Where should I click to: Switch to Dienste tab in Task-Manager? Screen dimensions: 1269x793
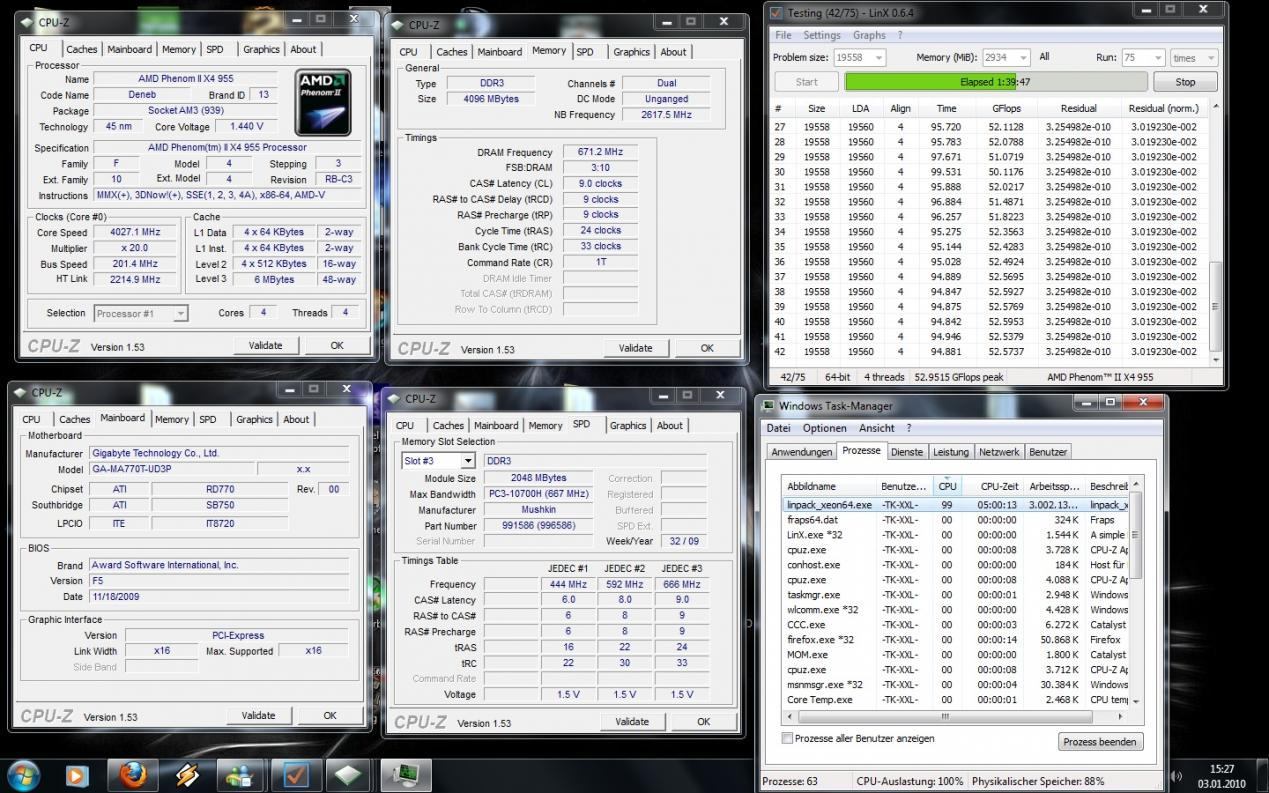tap(906, 452)
